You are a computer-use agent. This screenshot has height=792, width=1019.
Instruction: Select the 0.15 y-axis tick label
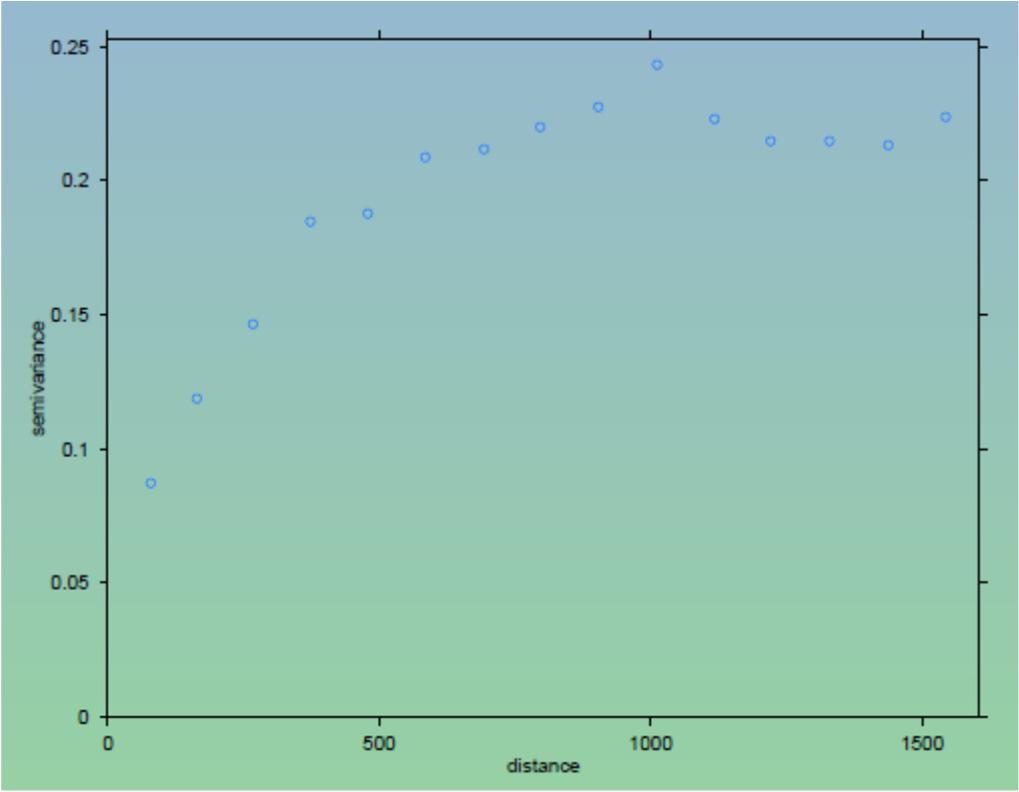click(70, 315)
